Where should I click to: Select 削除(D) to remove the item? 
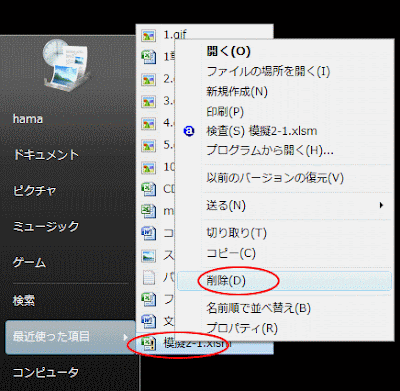[x=226, y=281]
